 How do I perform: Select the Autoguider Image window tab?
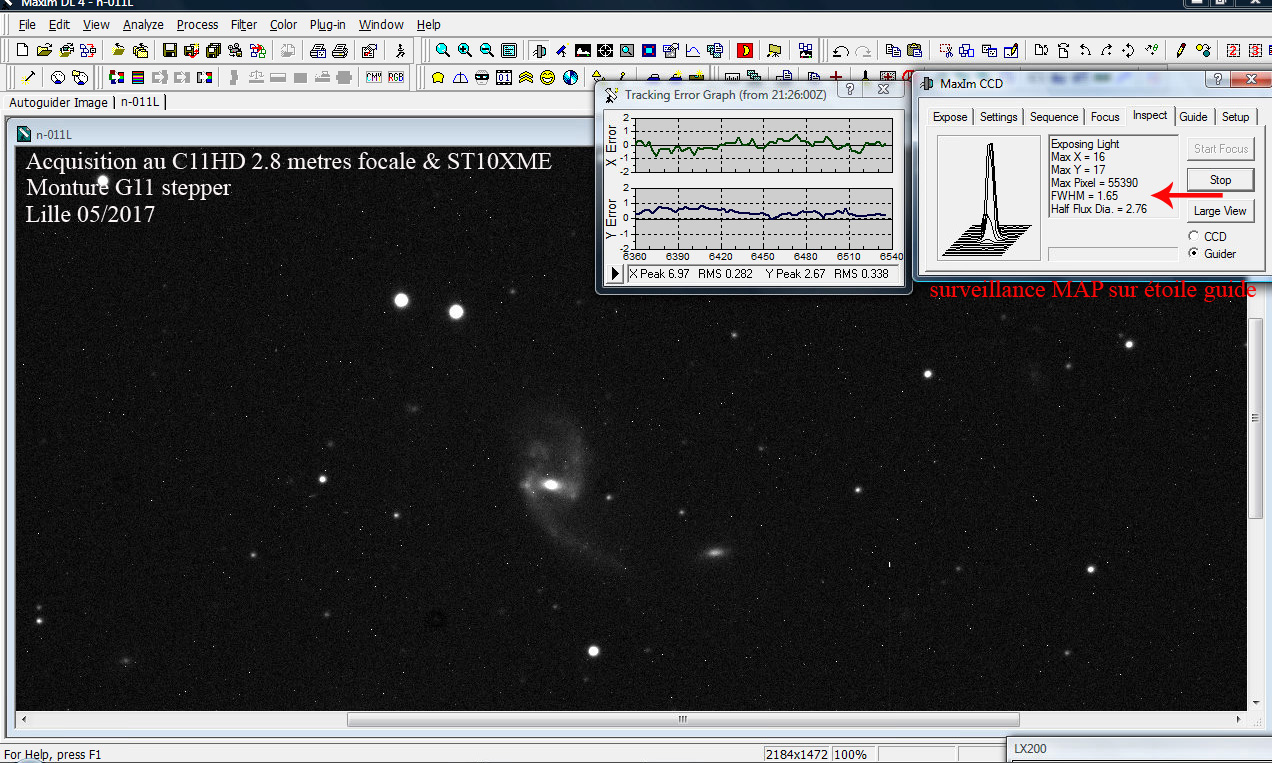coord(58,102)
